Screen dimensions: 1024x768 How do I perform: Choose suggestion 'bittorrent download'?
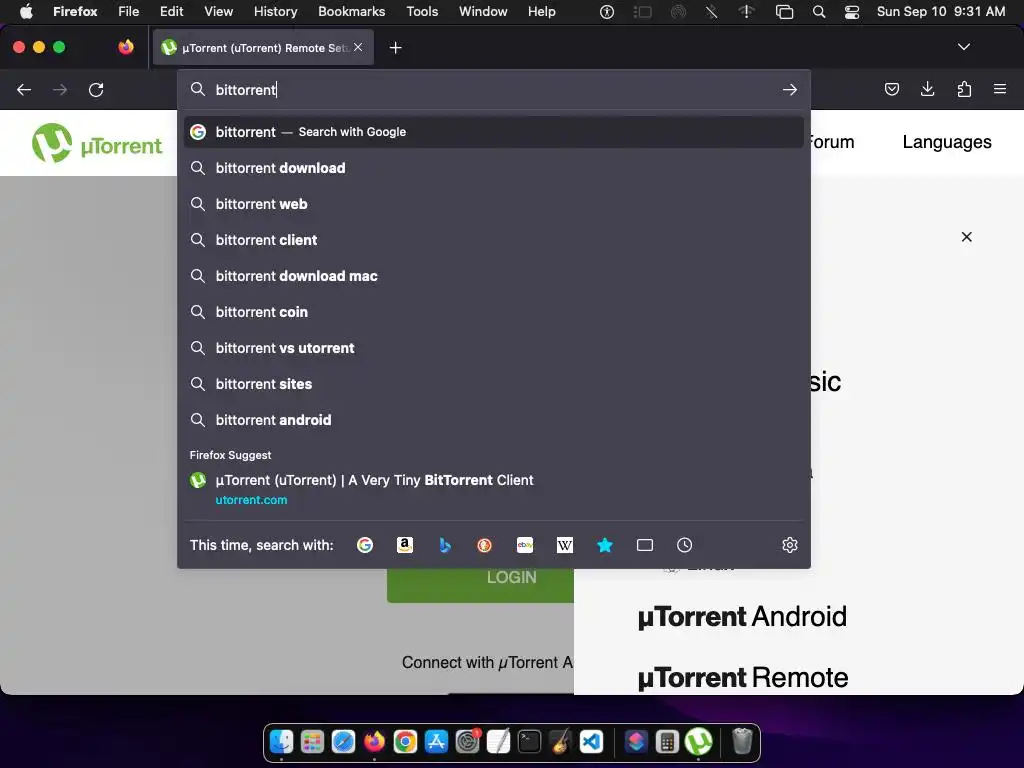point(493,168)
